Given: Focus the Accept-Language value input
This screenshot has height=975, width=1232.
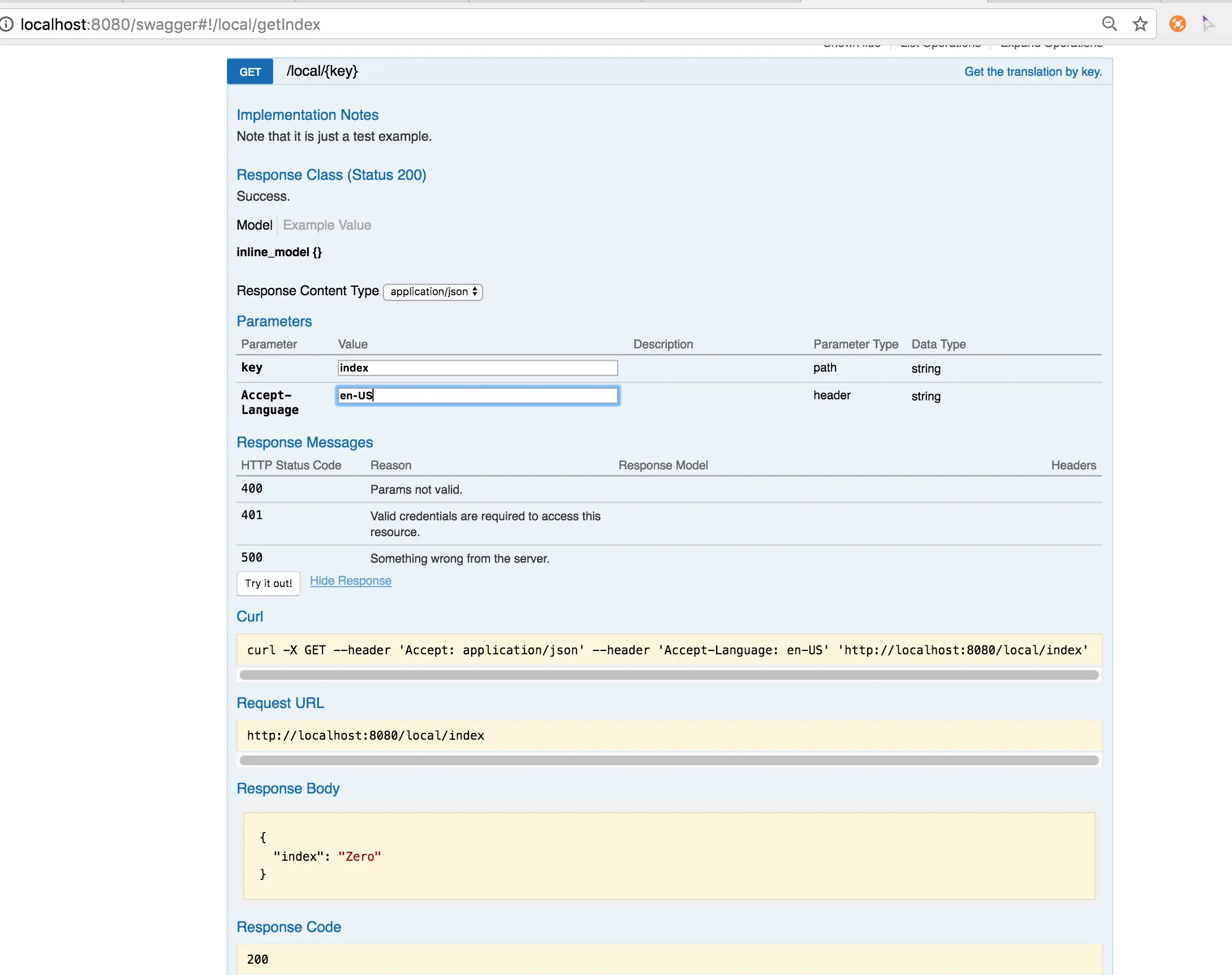Looking at the screenshot, I should [x=477, y=395].
